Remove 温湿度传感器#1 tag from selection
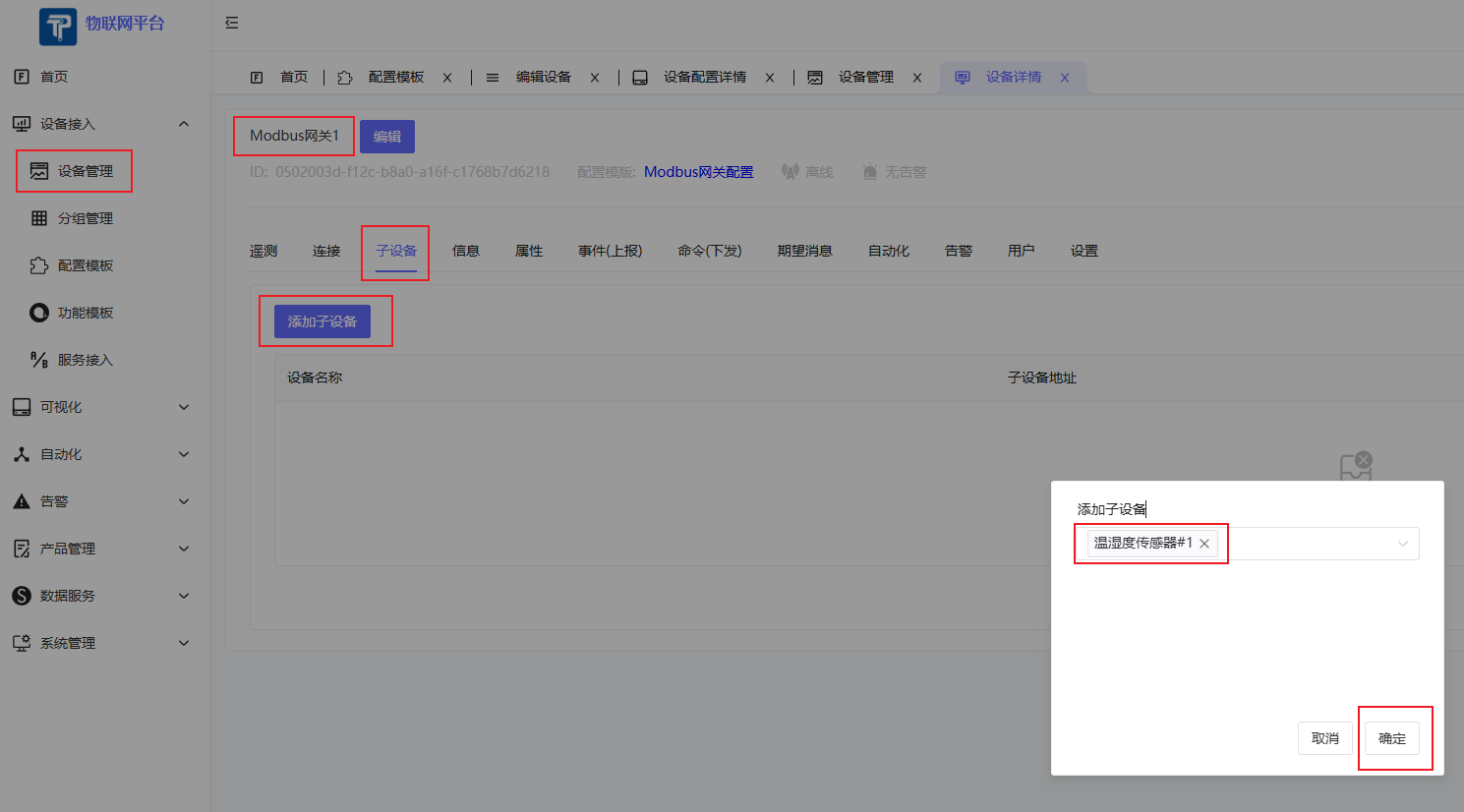This screenshot has height=812, width=1464. pos(1204,543)
